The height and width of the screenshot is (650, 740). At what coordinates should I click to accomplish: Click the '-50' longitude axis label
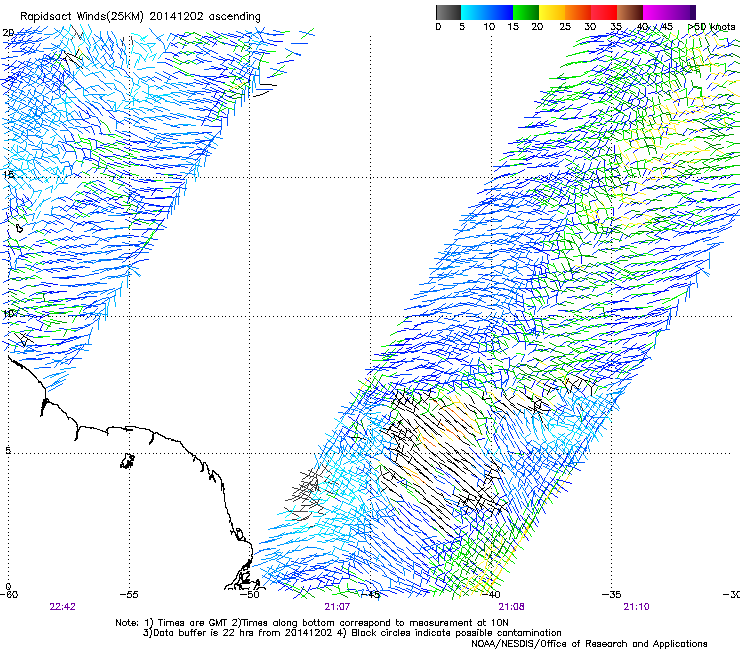click(250, 594)
